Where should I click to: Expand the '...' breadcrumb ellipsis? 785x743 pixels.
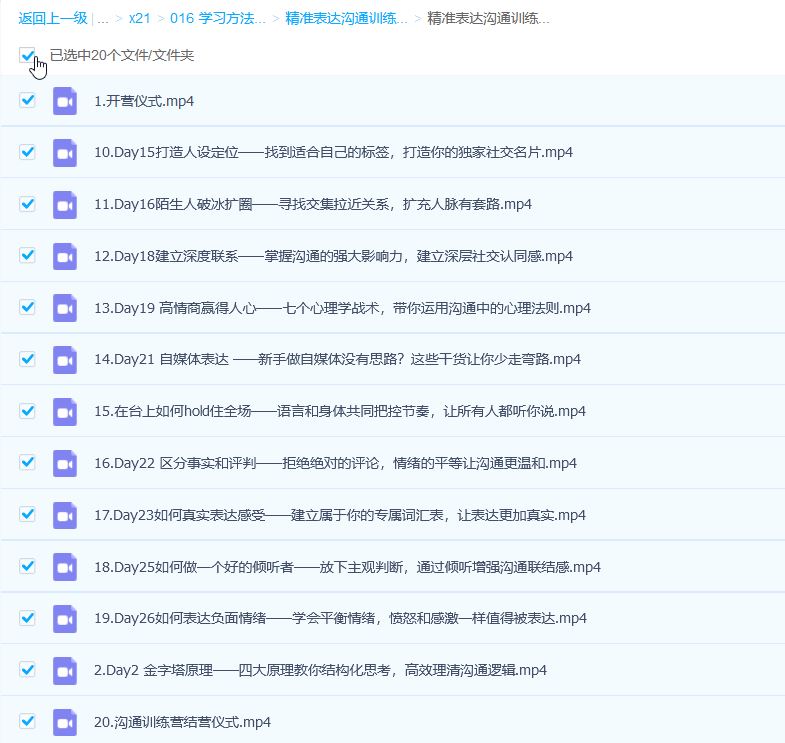click(x=103, y=18)
